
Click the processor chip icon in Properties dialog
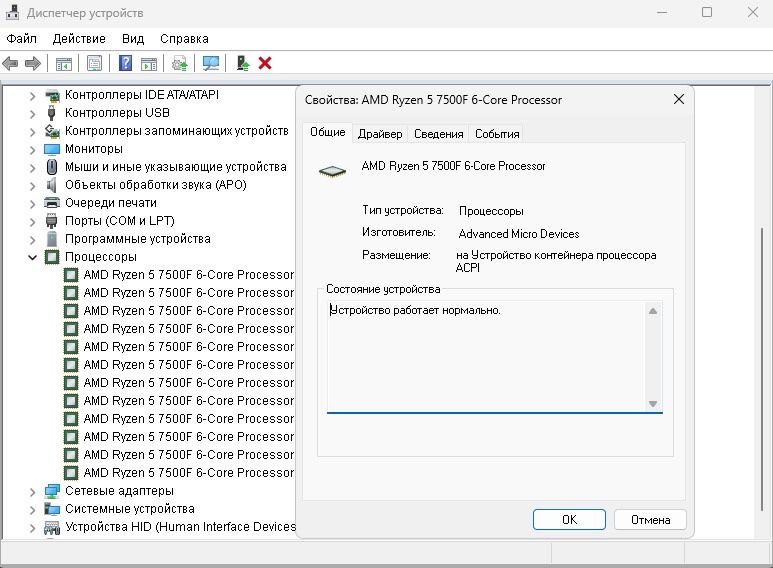click(x=332, y=171)
